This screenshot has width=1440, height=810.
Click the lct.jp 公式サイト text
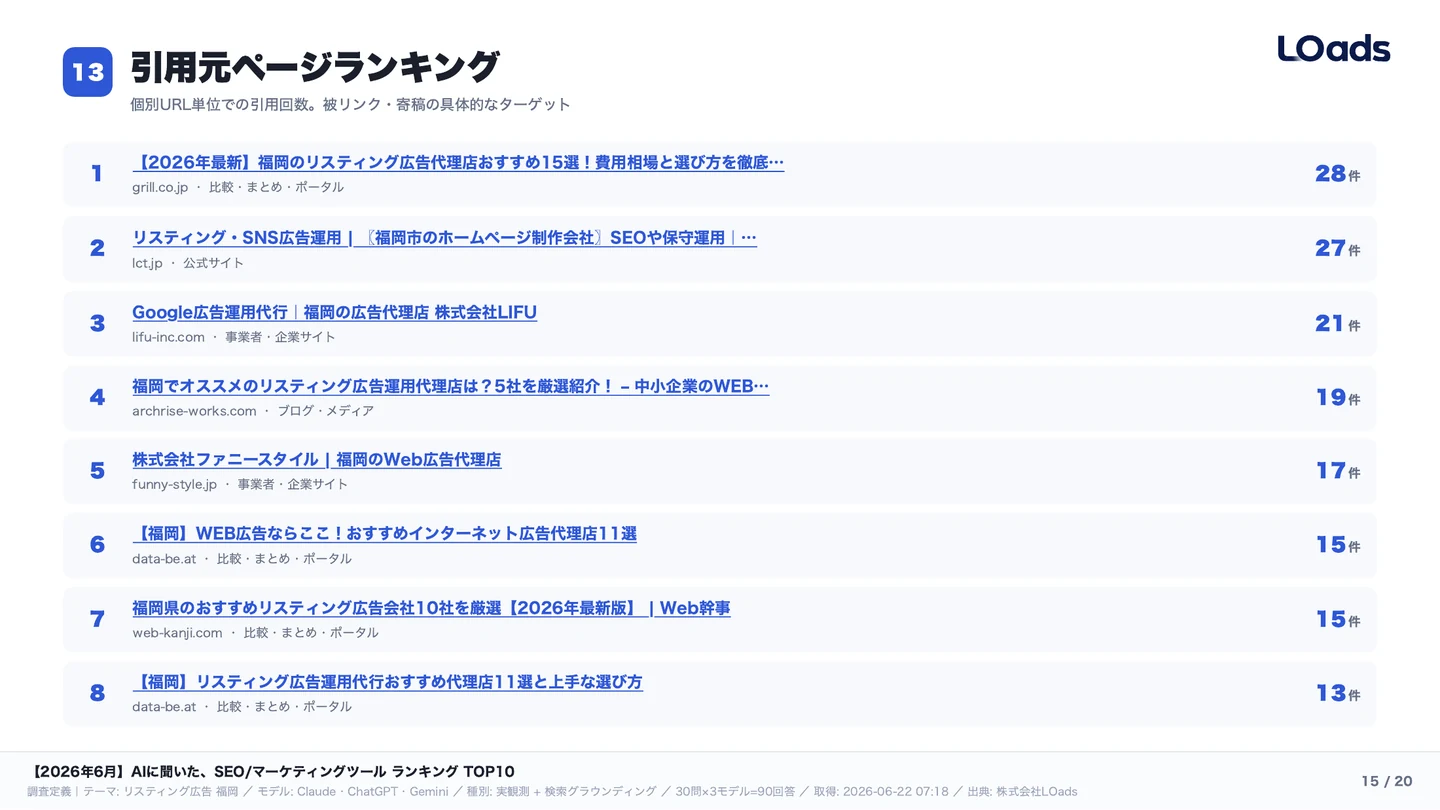188,263
